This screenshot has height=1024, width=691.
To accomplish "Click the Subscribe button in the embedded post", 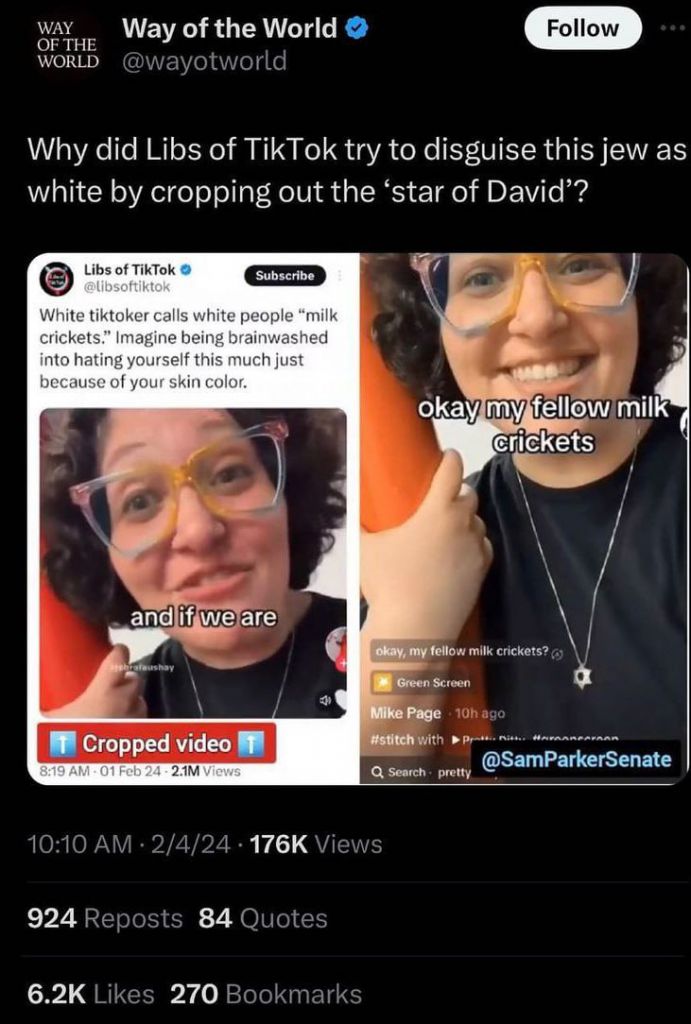I will [285, 276].
